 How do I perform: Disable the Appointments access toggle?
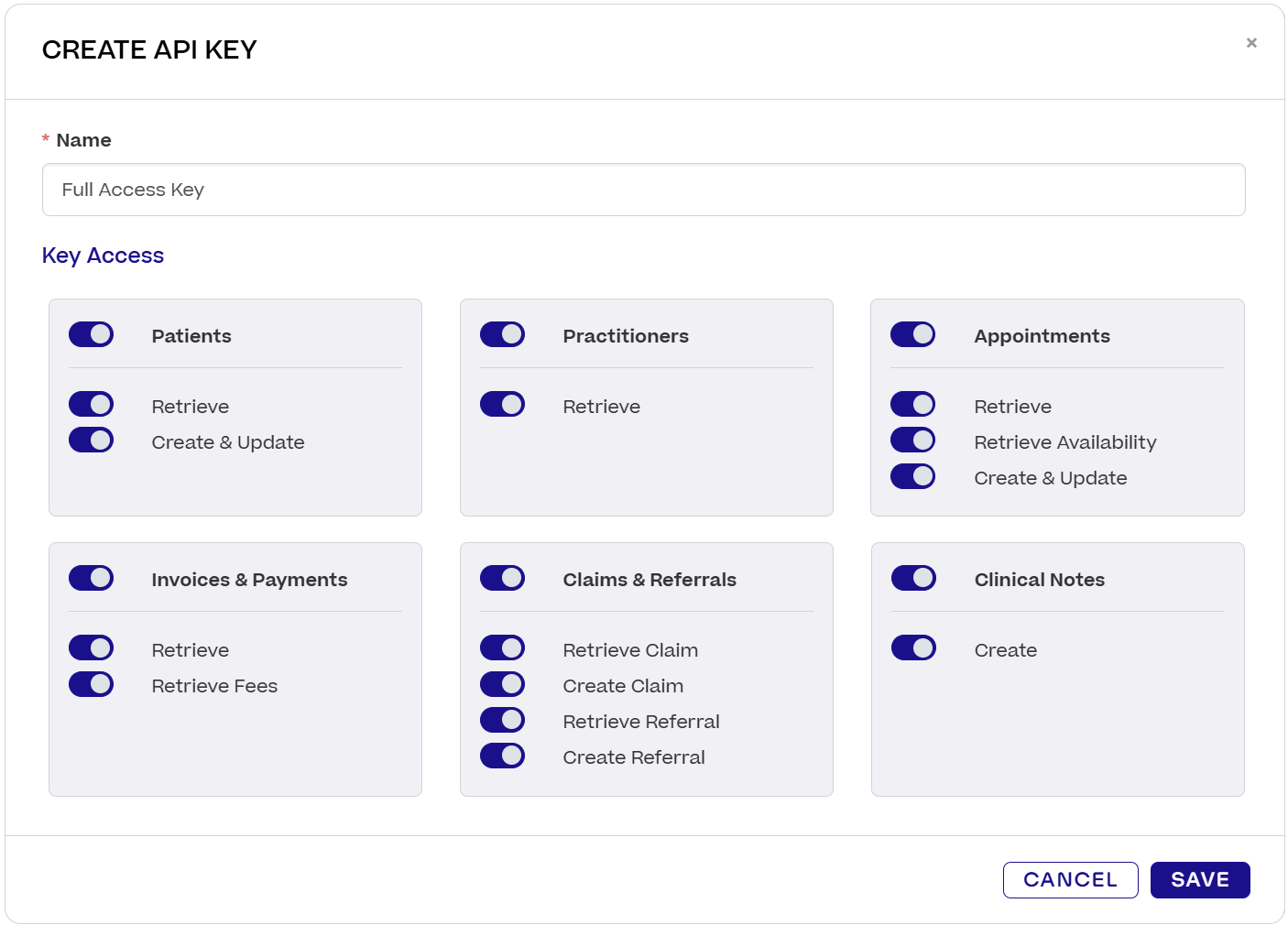[913, 334]
